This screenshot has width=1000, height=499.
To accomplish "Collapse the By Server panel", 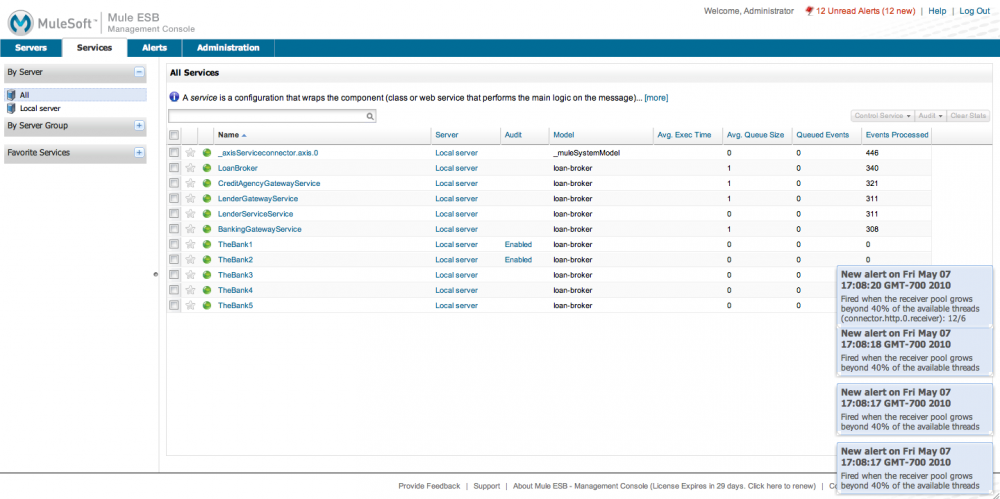I will click(139, 73).
